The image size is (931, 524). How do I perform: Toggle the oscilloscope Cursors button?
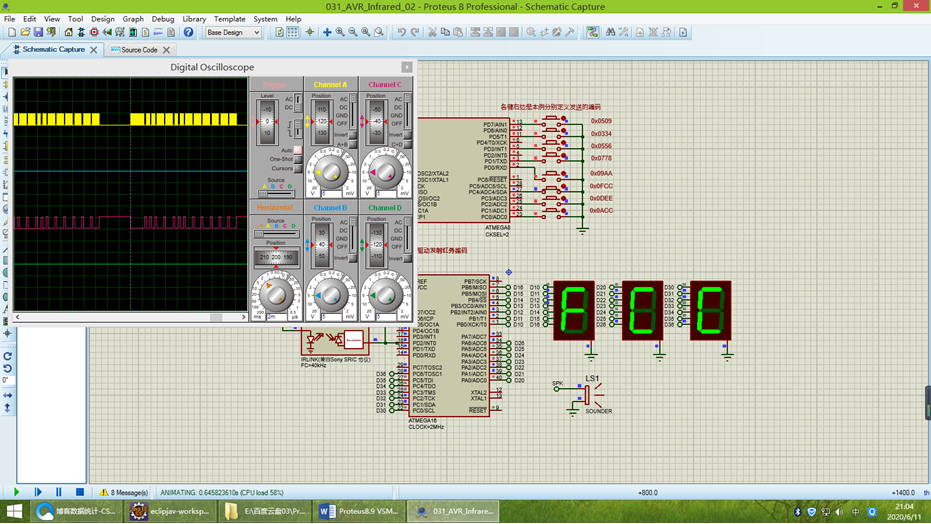pos(298,168)
